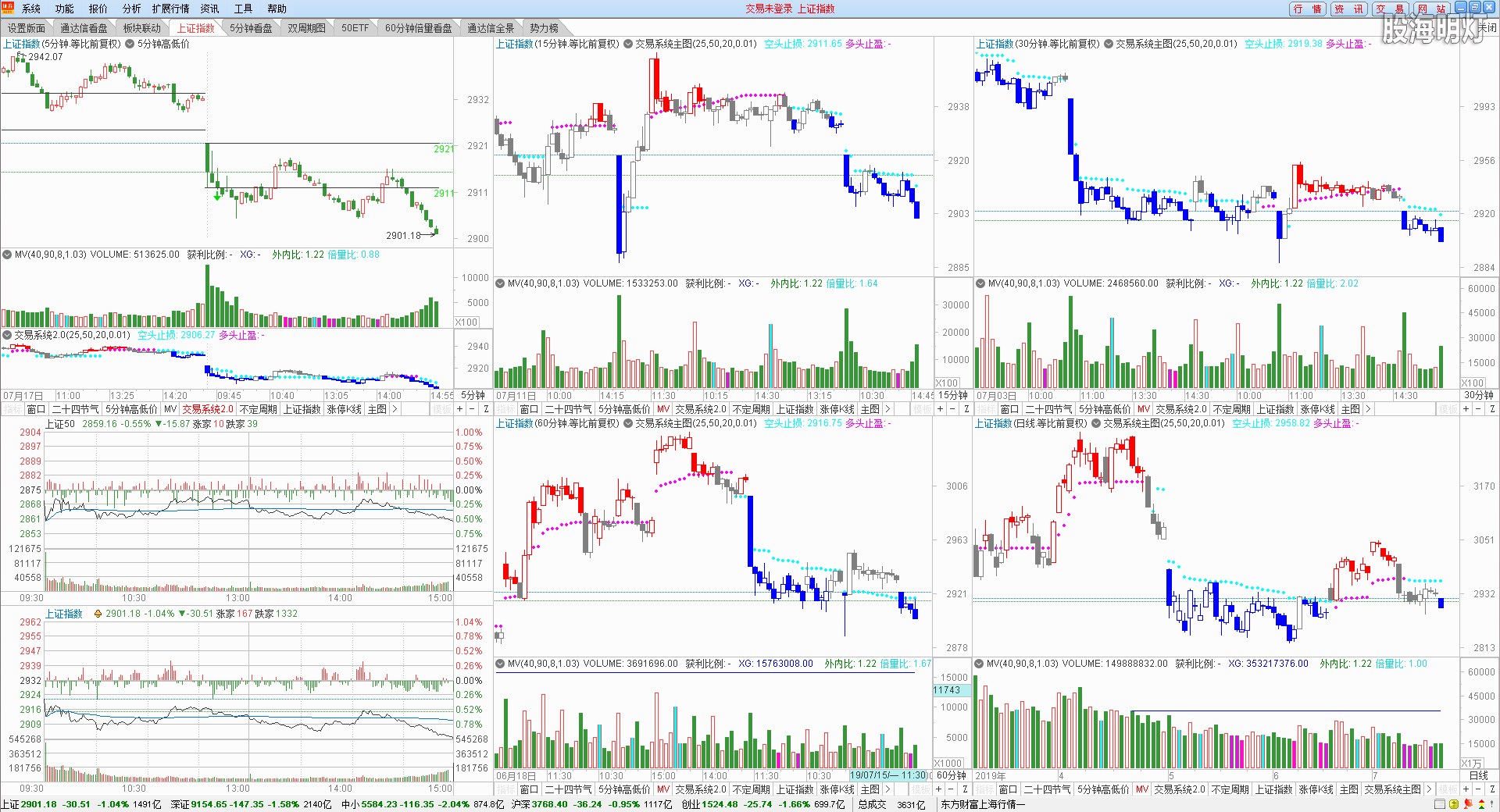This screenshot has height=812, width=1500.
Task: Select 涨停K线 tab under 30-minute chart
Action: click(x=1318, y=409)
